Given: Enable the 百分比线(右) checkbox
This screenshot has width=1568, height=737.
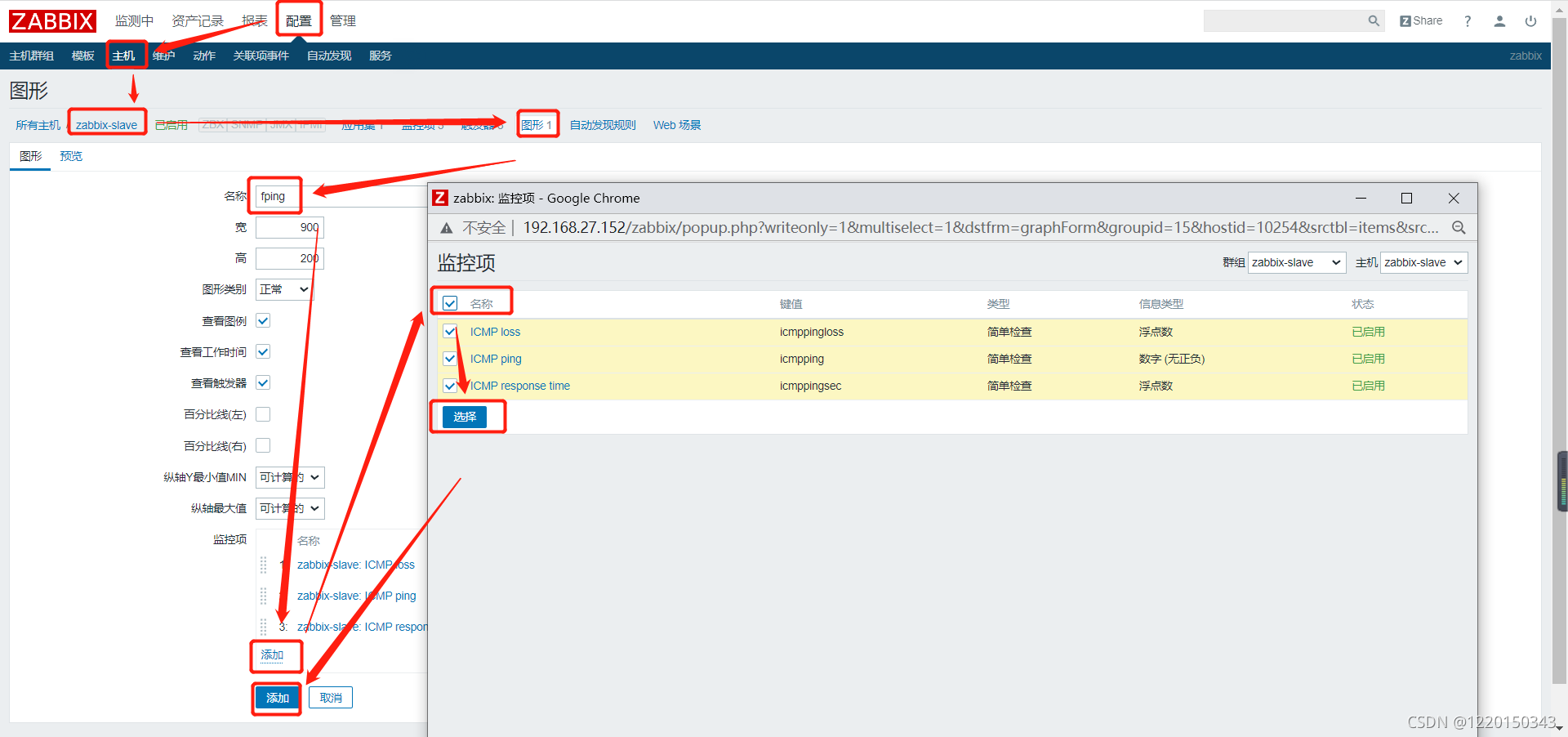Looking at the screenshot, I should tap(263, 445).
